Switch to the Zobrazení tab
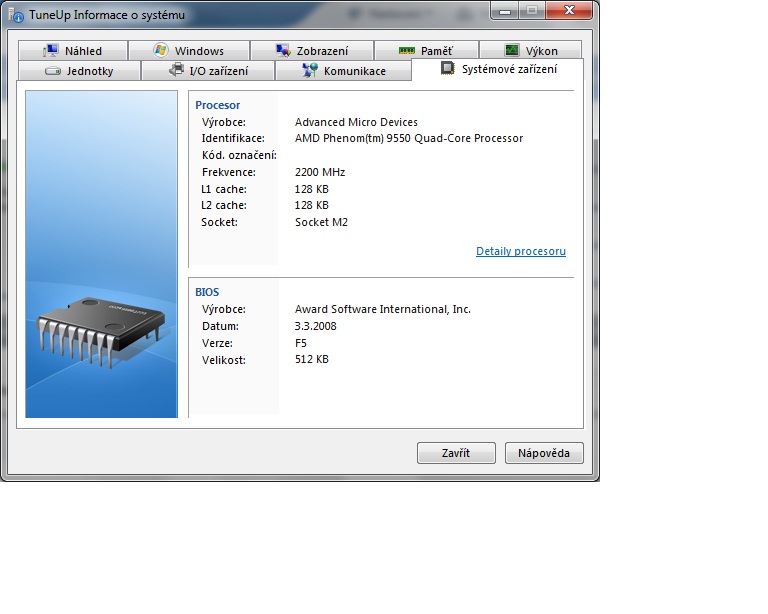 tap(312, 51)
